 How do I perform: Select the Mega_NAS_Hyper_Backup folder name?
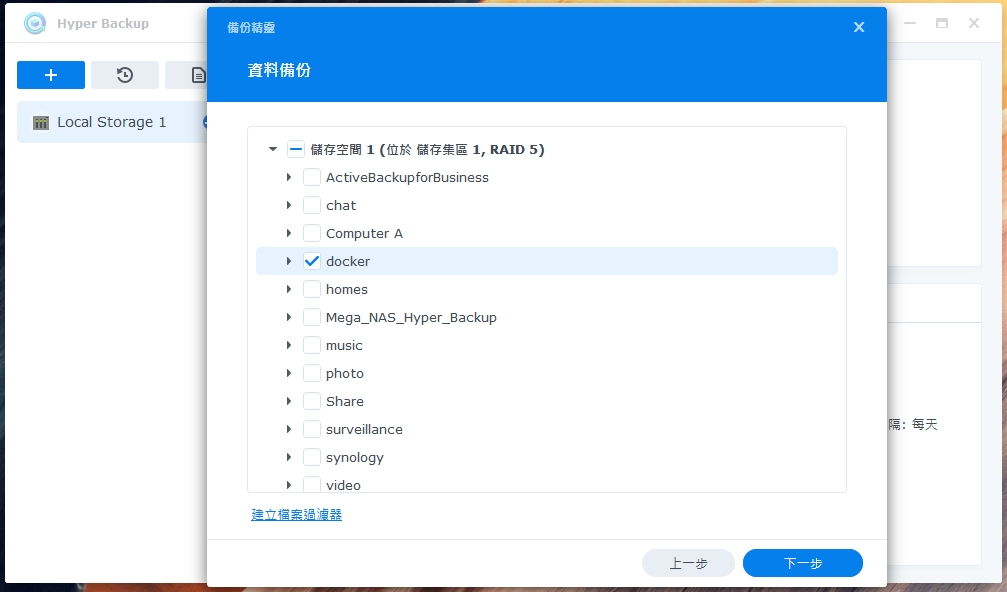[411, 317]
